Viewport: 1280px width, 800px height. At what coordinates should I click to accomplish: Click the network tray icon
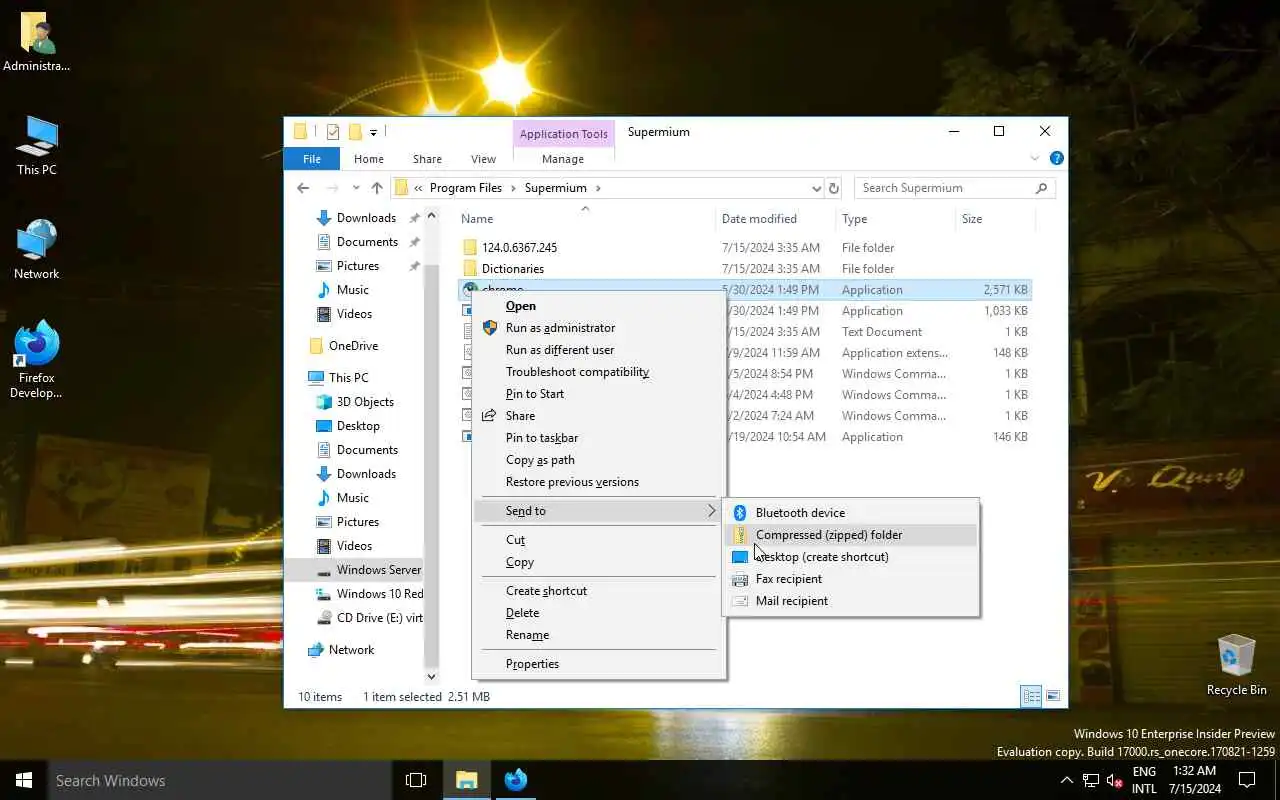(1091, 781)
